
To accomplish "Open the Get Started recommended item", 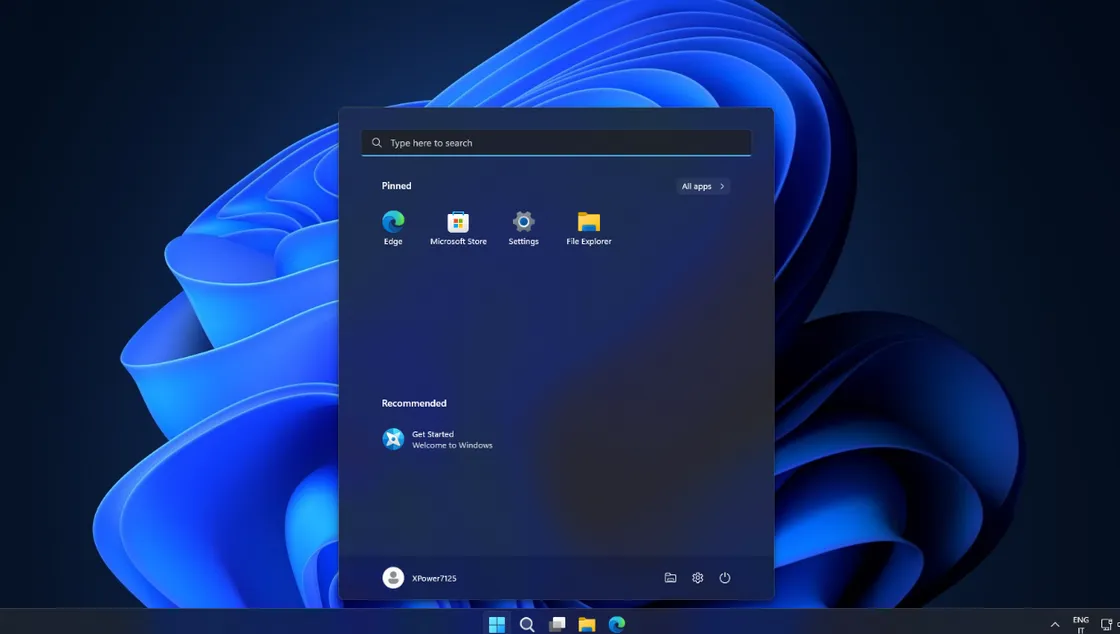I will 440,438.
